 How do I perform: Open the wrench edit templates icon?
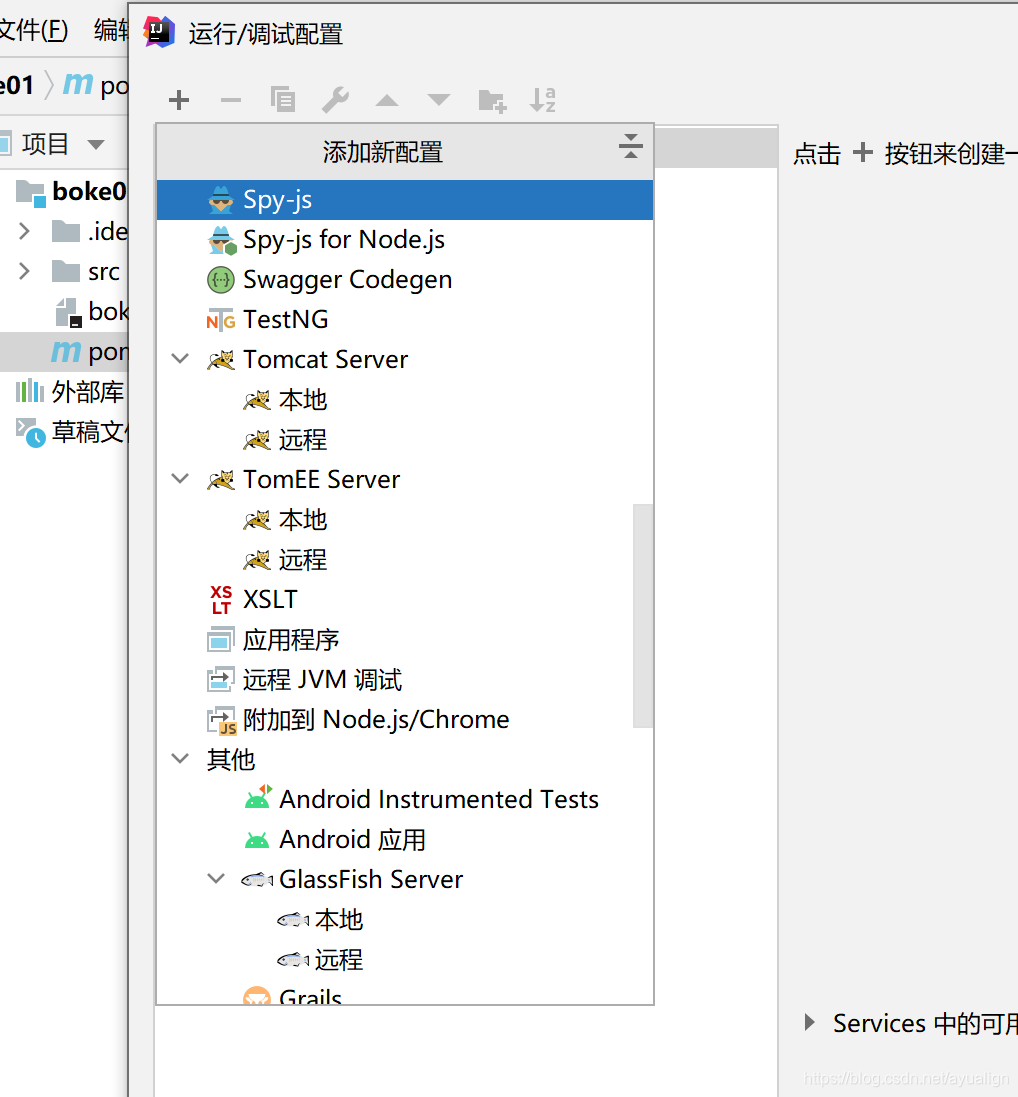[x=335, y=100]
